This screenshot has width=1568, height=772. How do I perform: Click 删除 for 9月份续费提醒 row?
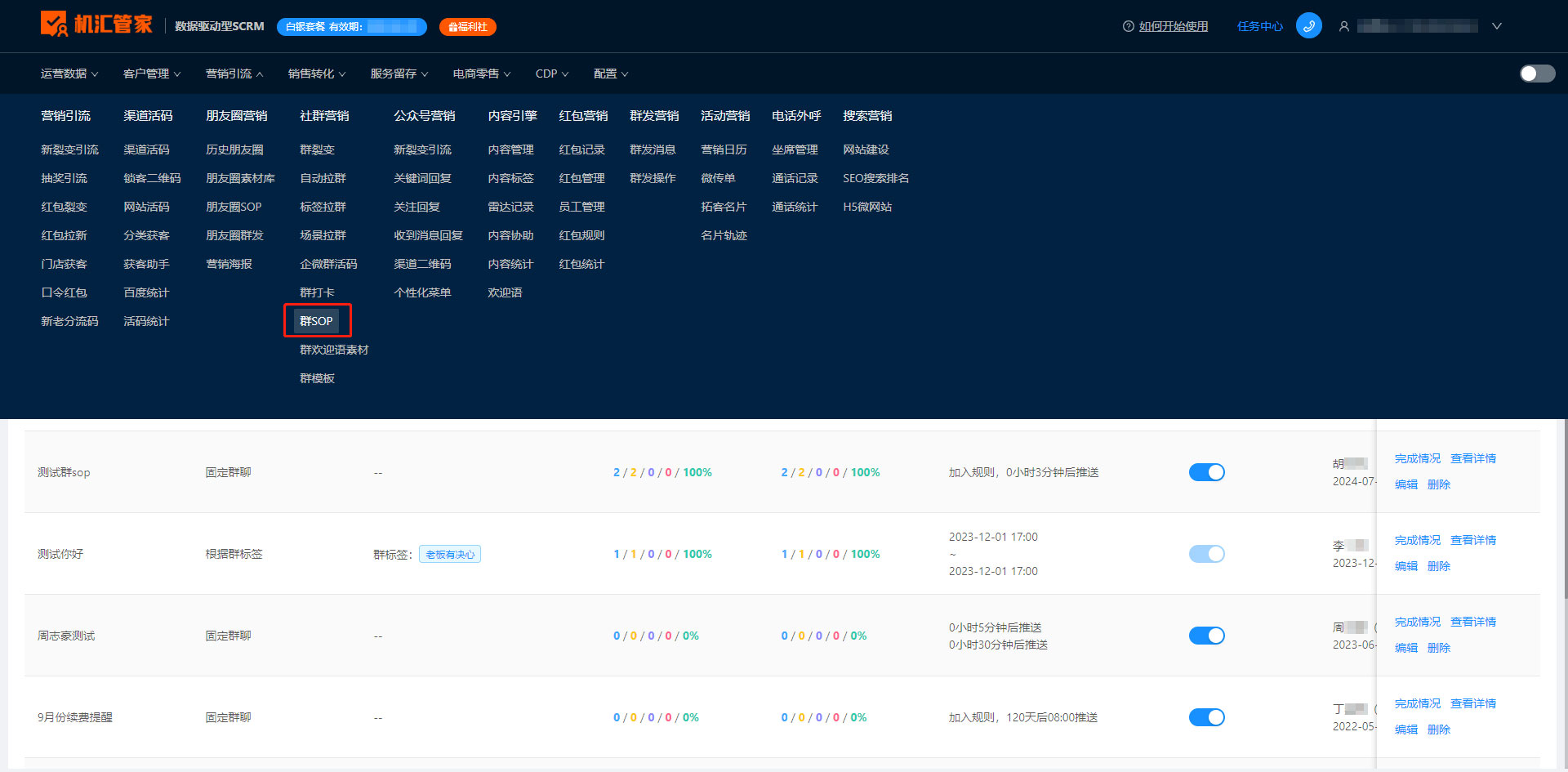(x=1439, y=730)
